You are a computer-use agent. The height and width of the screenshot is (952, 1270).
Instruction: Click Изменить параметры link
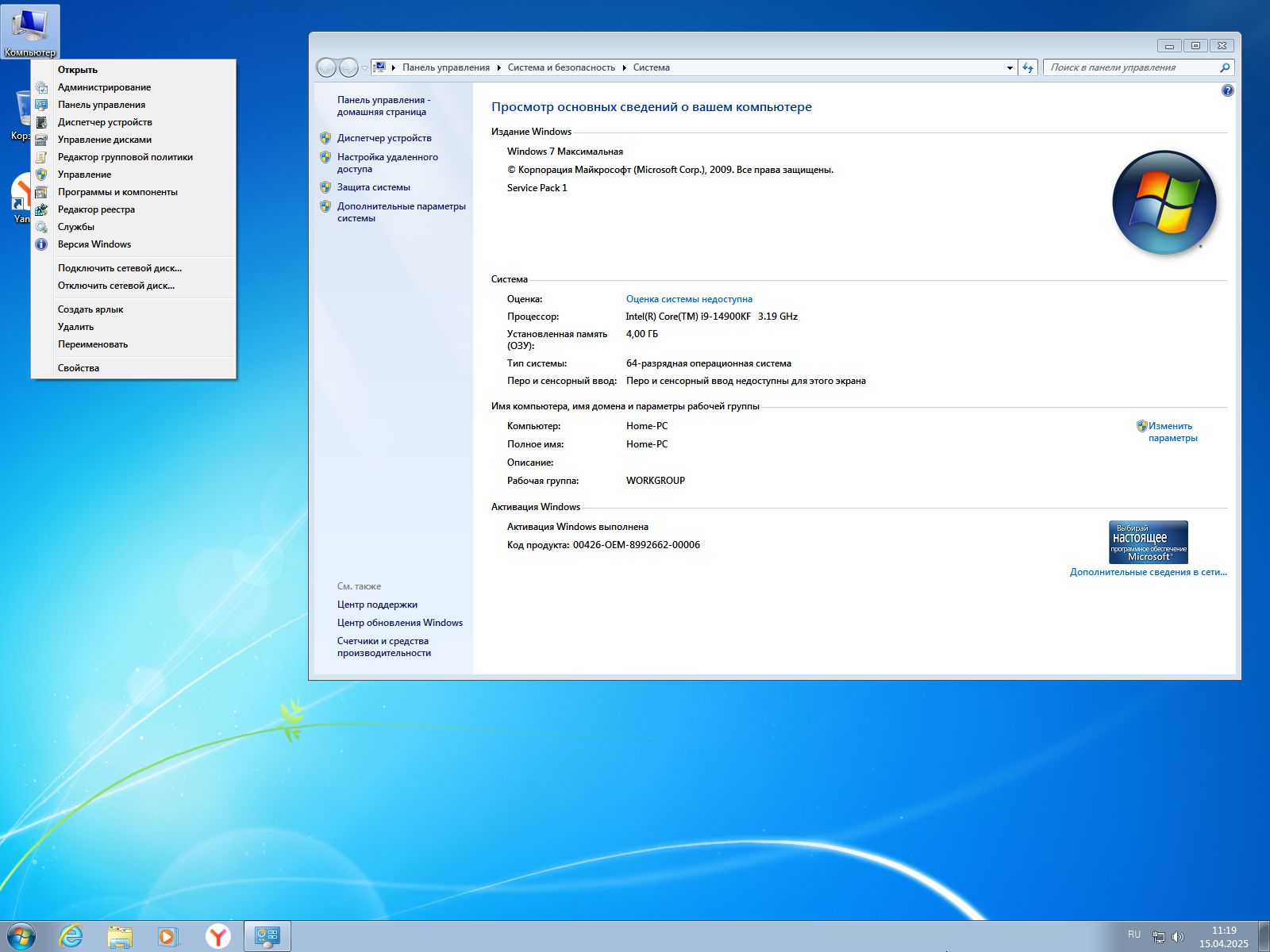(1172, 432)
